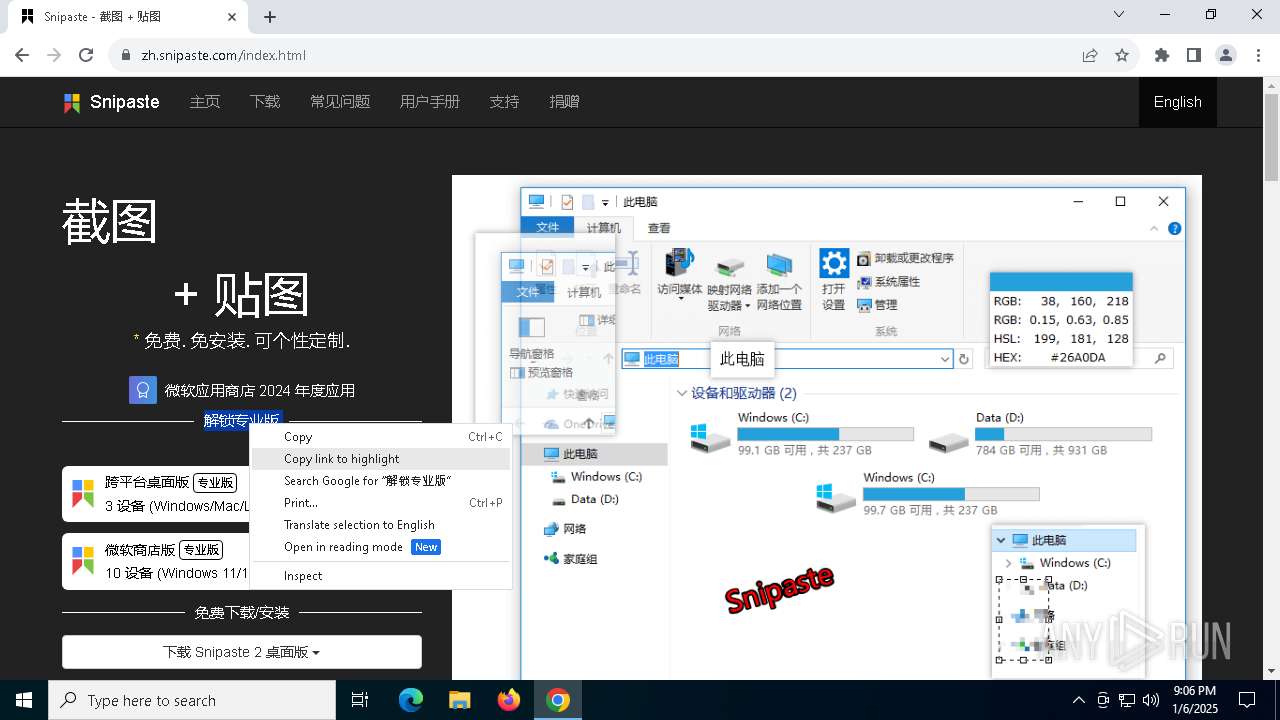Open the 主页 nav link
This screenshot has width=1280, height=720.
(205, 102)
